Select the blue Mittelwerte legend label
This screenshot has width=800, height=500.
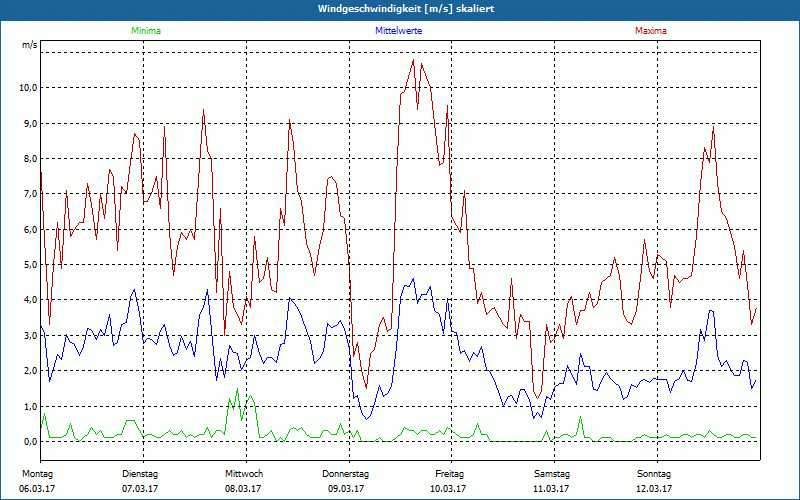[398, 31]
